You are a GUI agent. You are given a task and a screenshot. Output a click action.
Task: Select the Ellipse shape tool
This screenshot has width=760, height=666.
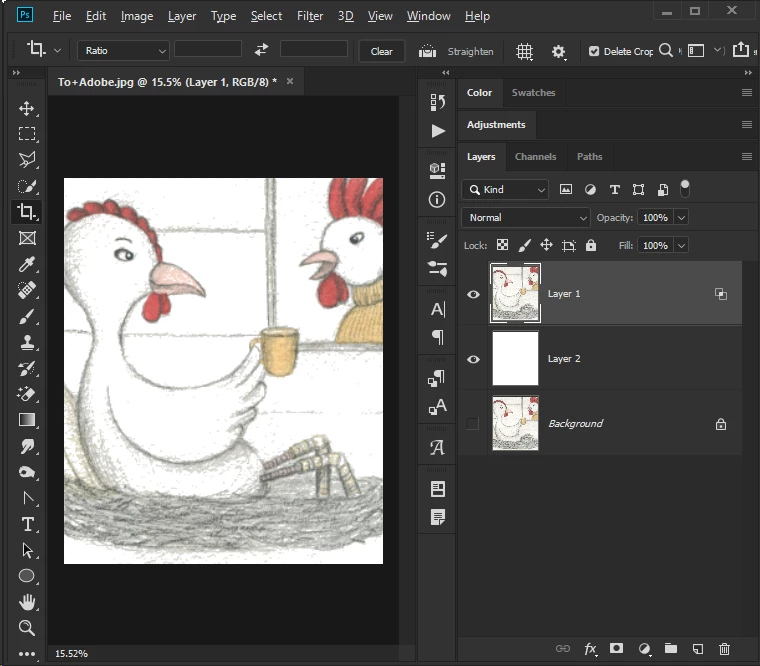click(27, 576)
